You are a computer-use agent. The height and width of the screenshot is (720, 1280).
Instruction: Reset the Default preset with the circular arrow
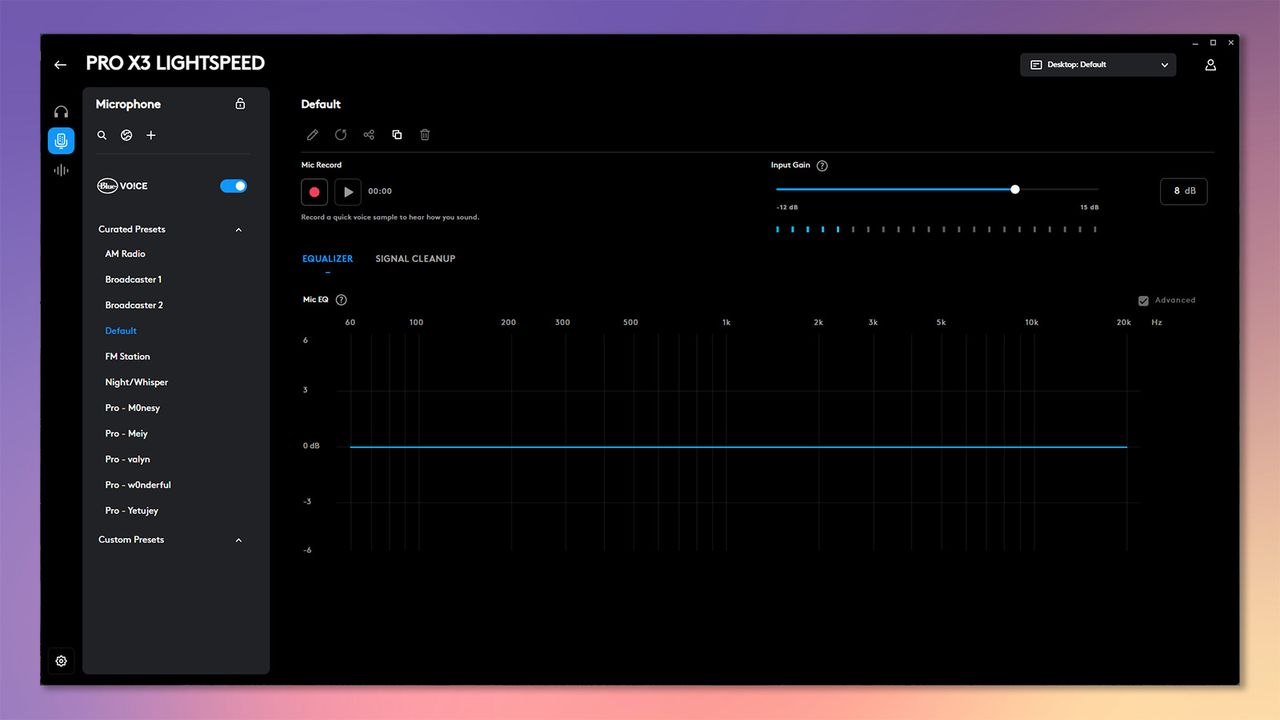pos(341,135)
